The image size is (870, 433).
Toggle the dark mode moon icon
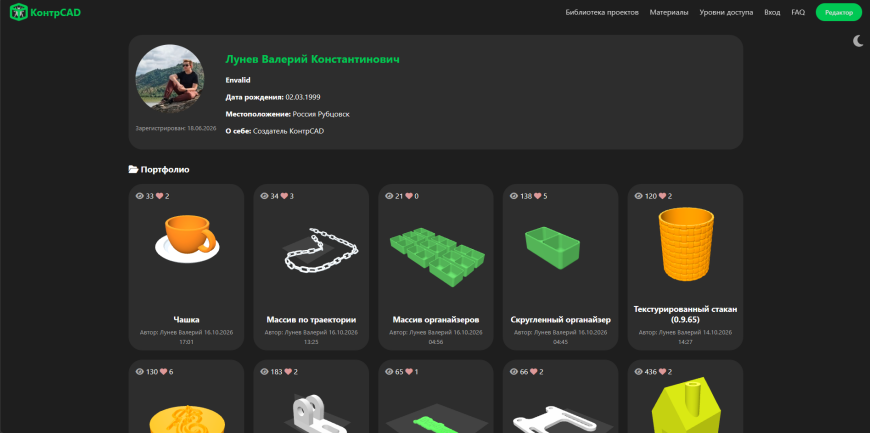(x=858, y=41)
